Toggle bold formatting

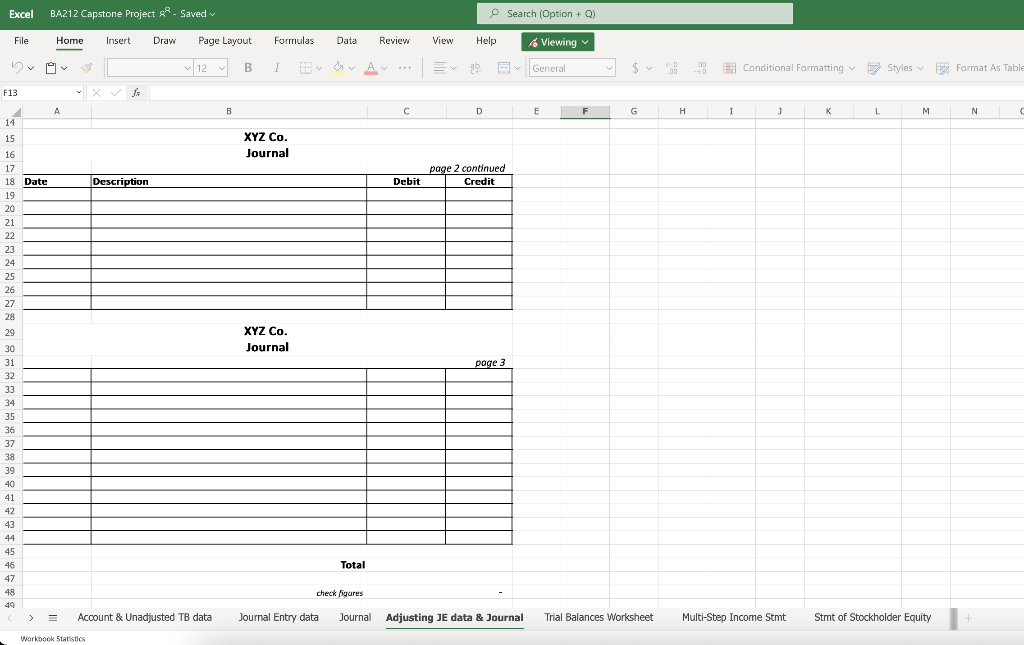point(246,68)
